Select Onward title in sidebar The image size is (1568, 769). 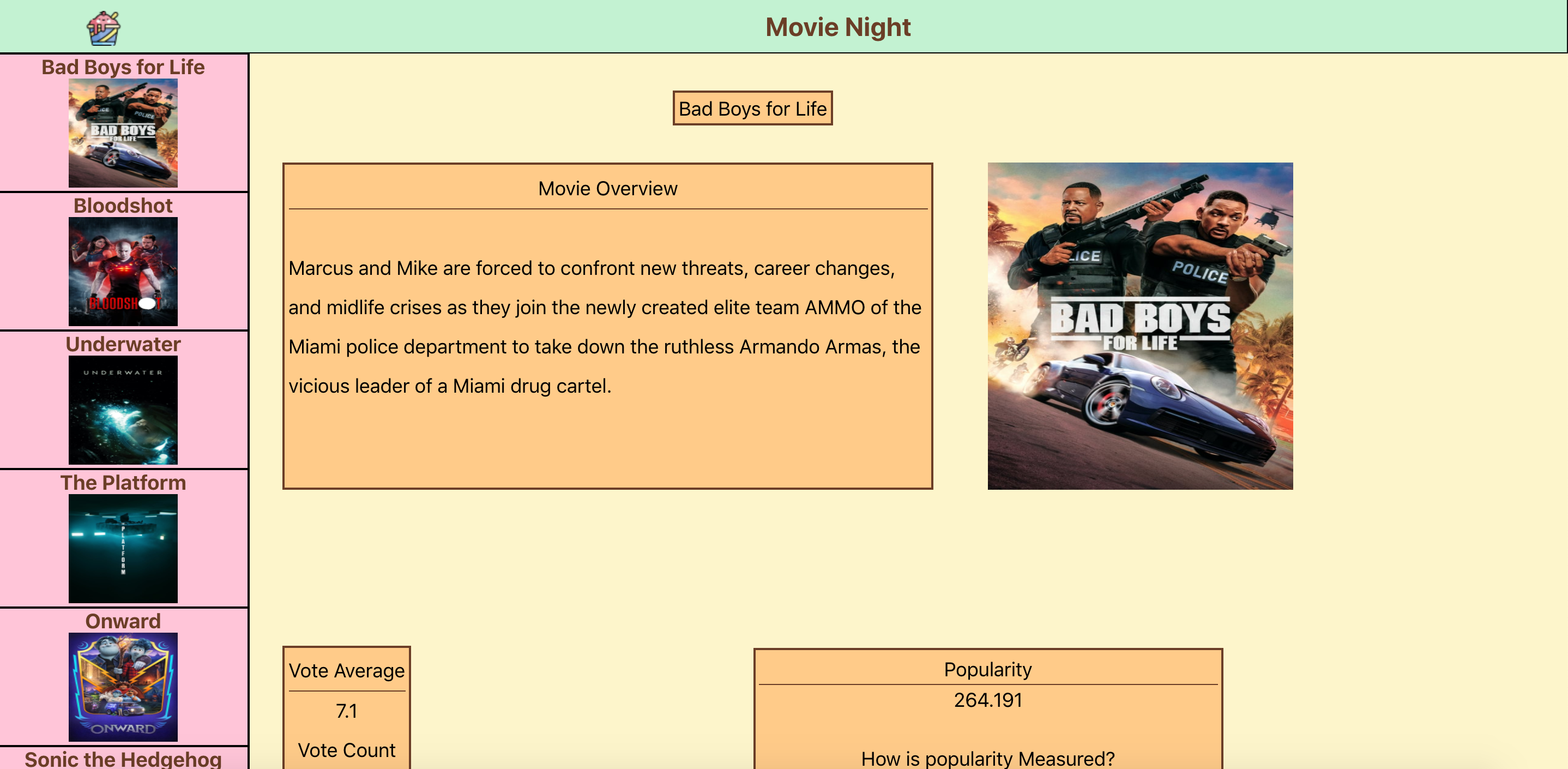click(123, 621)
